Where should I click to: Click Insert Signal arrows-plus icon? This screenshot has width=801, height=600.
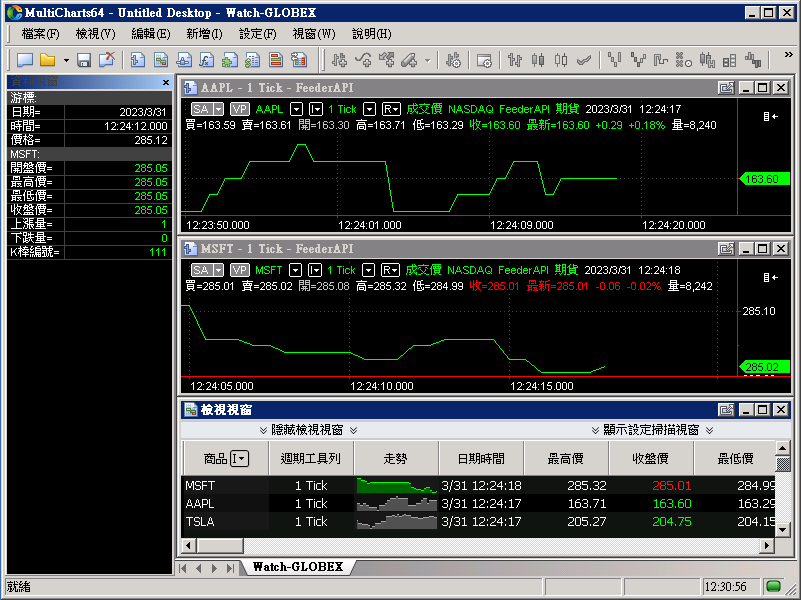(x=387, y=60)
